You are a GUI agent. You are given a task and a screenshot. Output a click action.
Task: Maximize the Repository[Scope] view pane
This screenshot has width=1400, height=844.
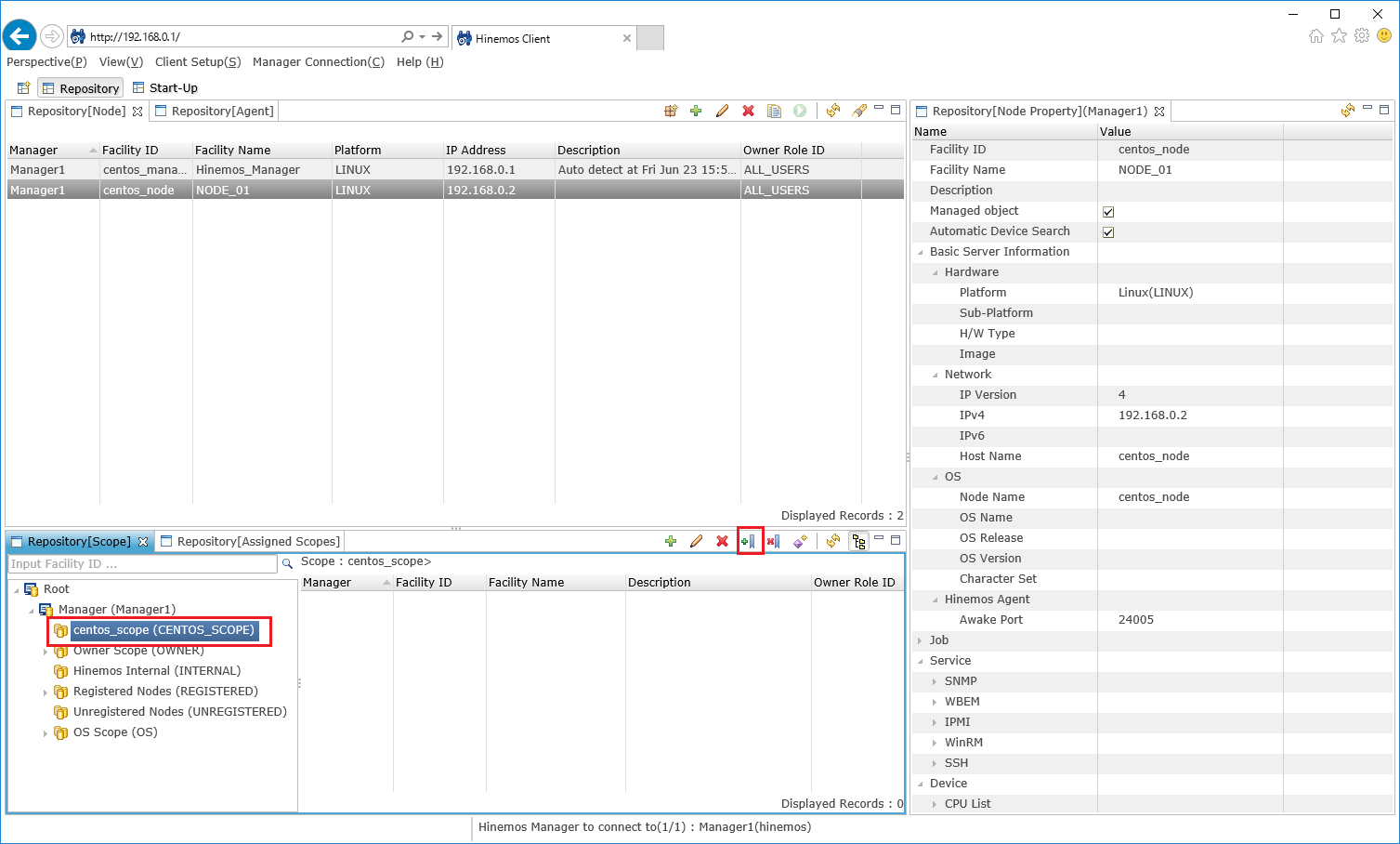(x=896, y=539)
